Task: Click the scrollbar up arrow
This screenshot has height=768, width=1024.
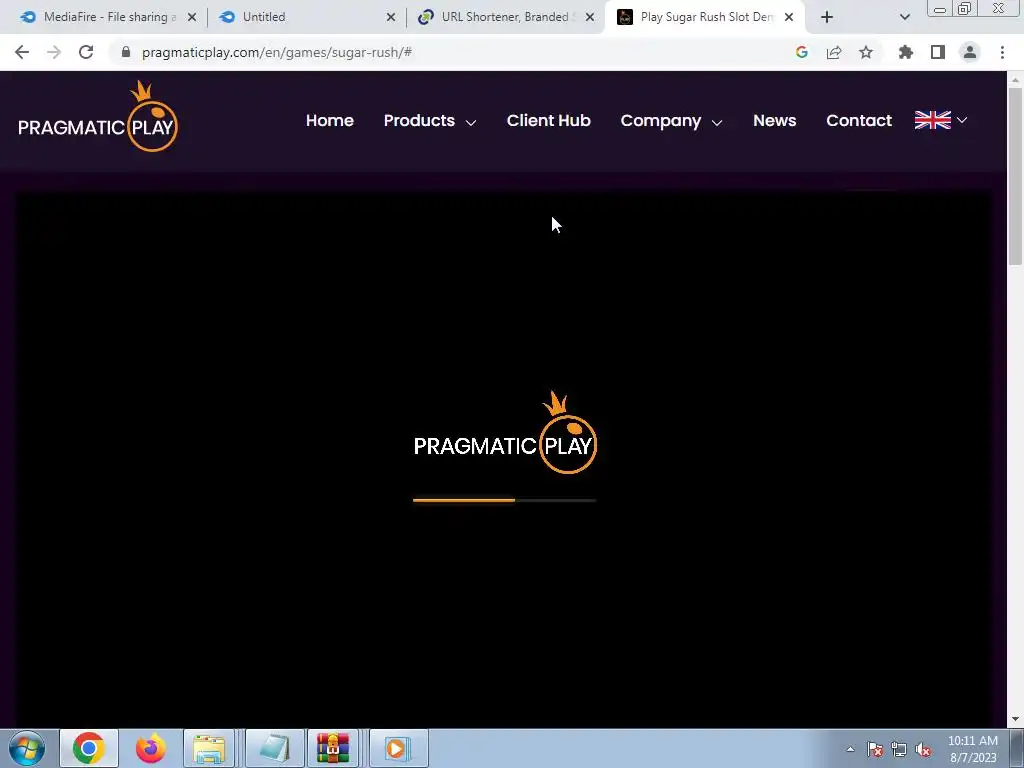Action: coord(1015,80)
